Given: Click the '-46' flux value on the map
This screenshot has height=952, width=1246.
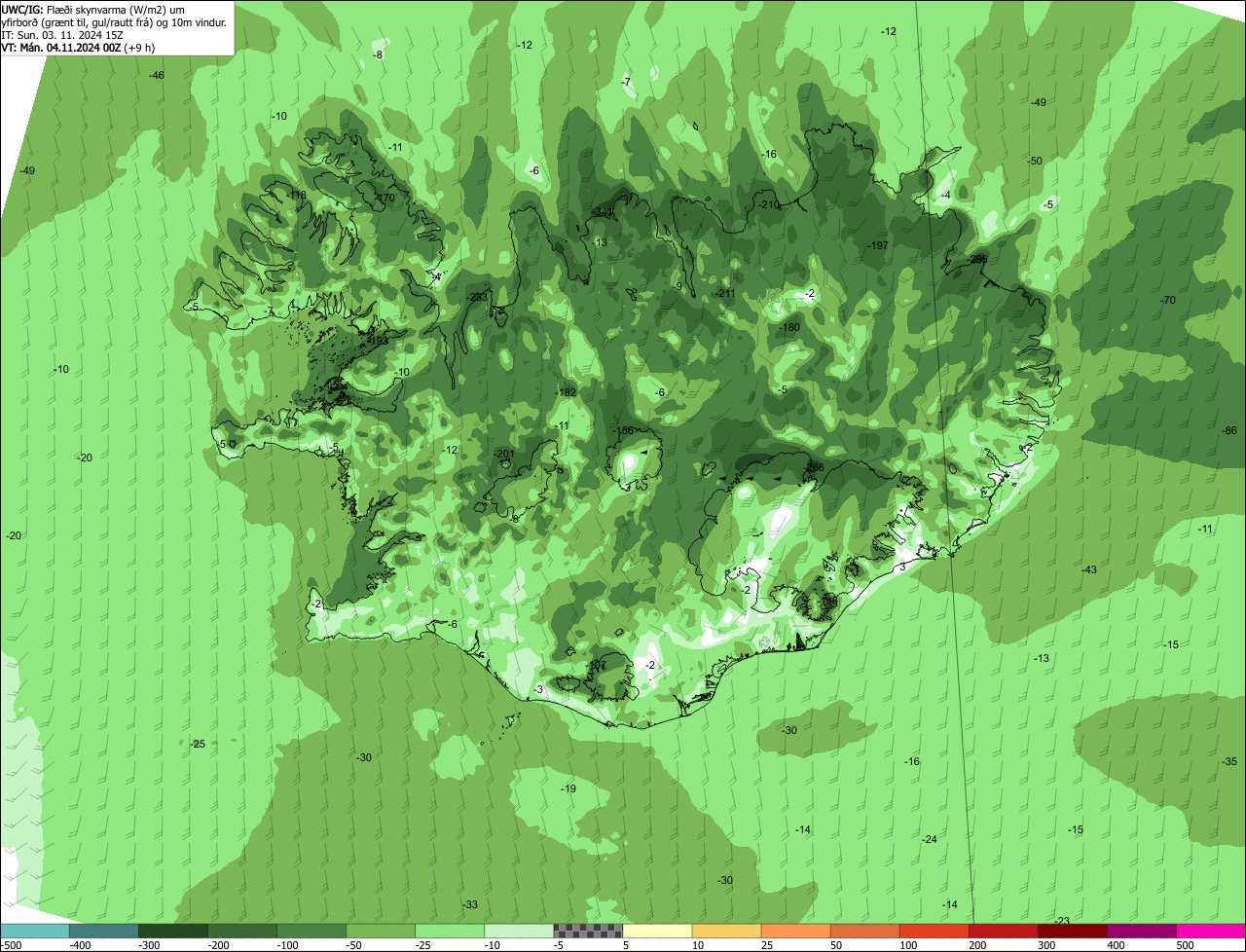Looking at the screenshot, I should click(x=157, y=75).
